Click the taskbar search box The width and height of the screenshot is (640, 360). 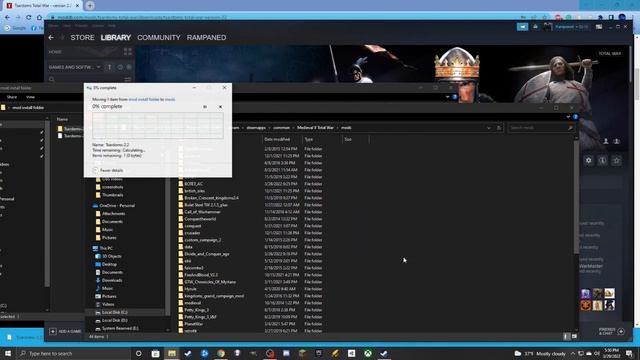(73, 353)
